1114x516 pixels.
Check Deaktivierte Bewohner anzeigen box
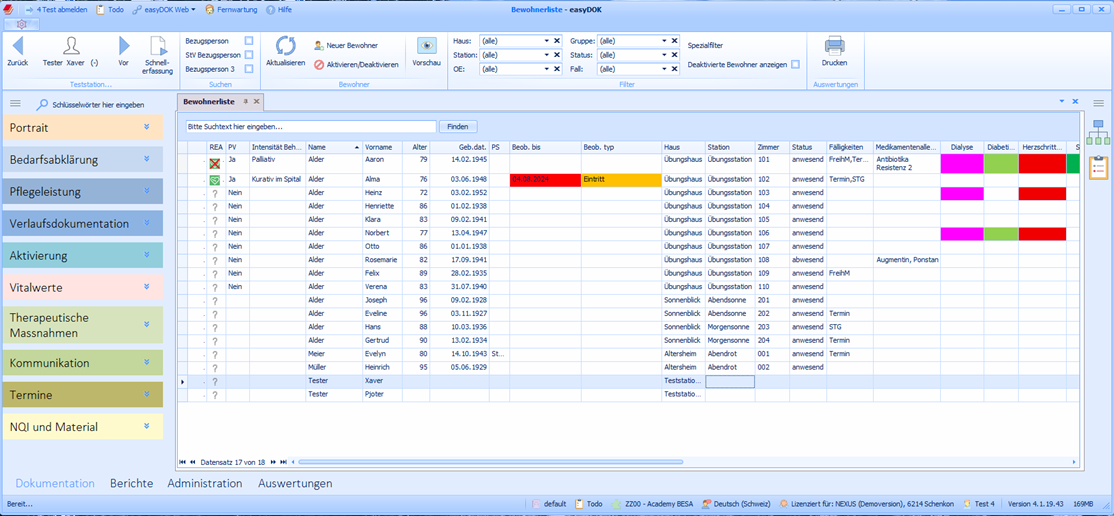(x=795, y=64)
